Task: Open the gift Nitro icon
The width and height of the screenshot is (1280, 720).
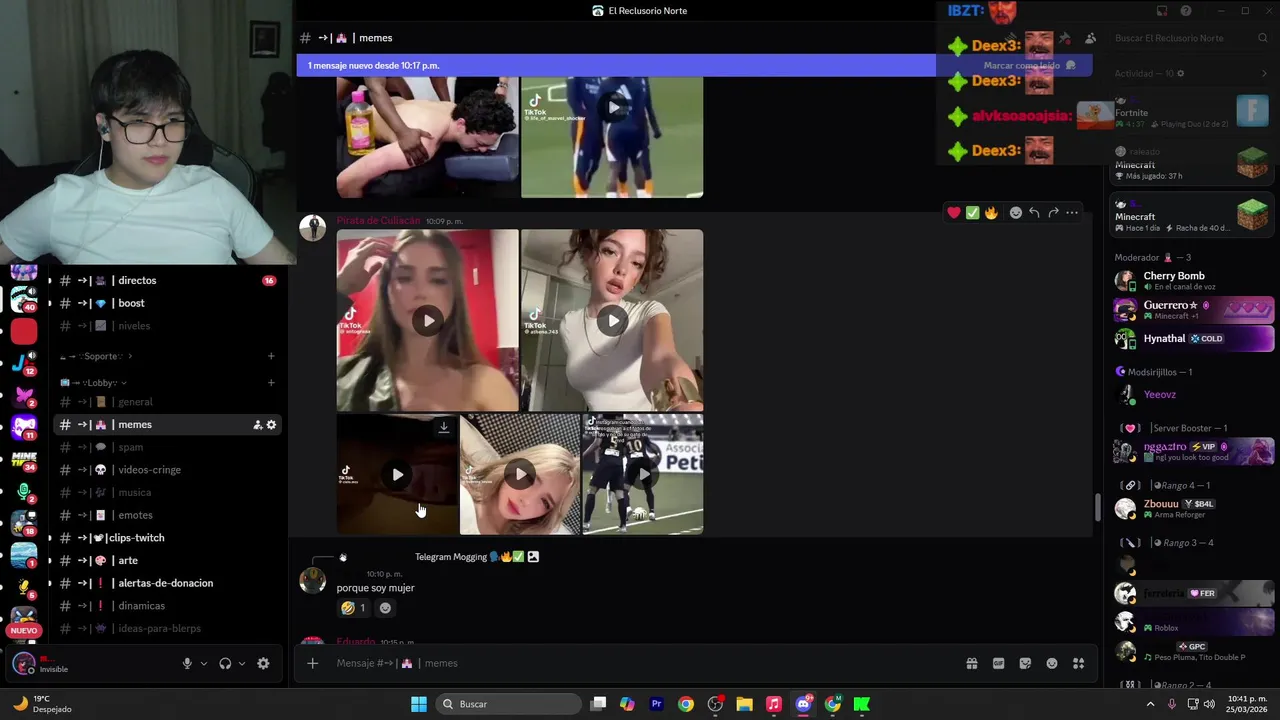Action: [971, 663]
